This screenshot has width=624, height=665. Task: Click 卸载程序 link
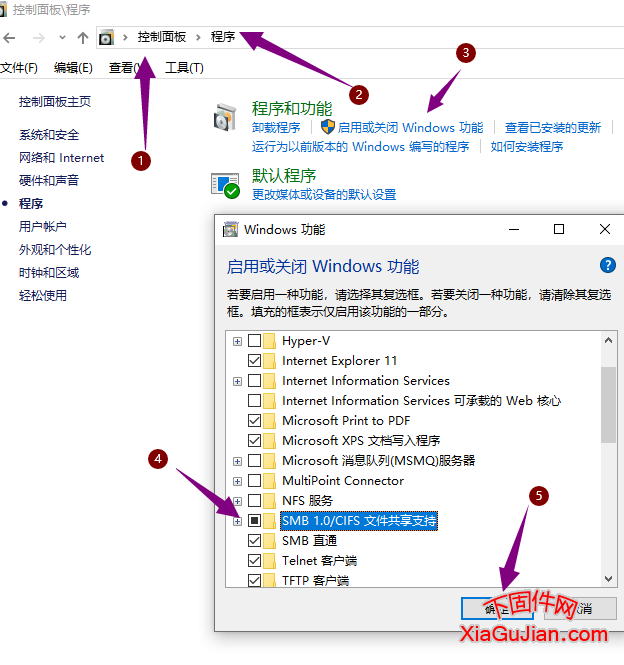(276, 128)
